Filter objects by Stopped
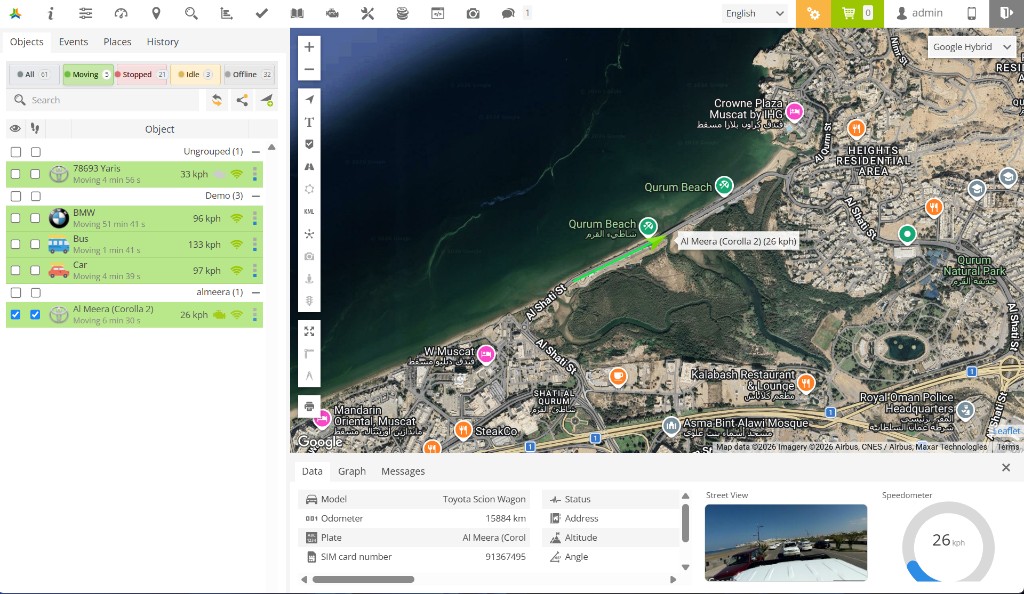The image size is (1024, 594). tap(140, 74)
